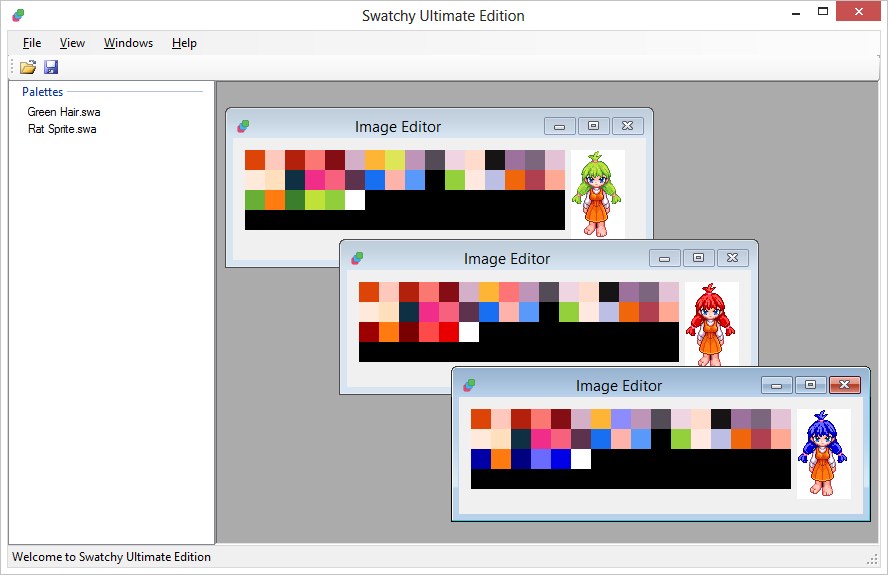Save using the floppy disk icon
888x575 pixels.
pos(51,67)
